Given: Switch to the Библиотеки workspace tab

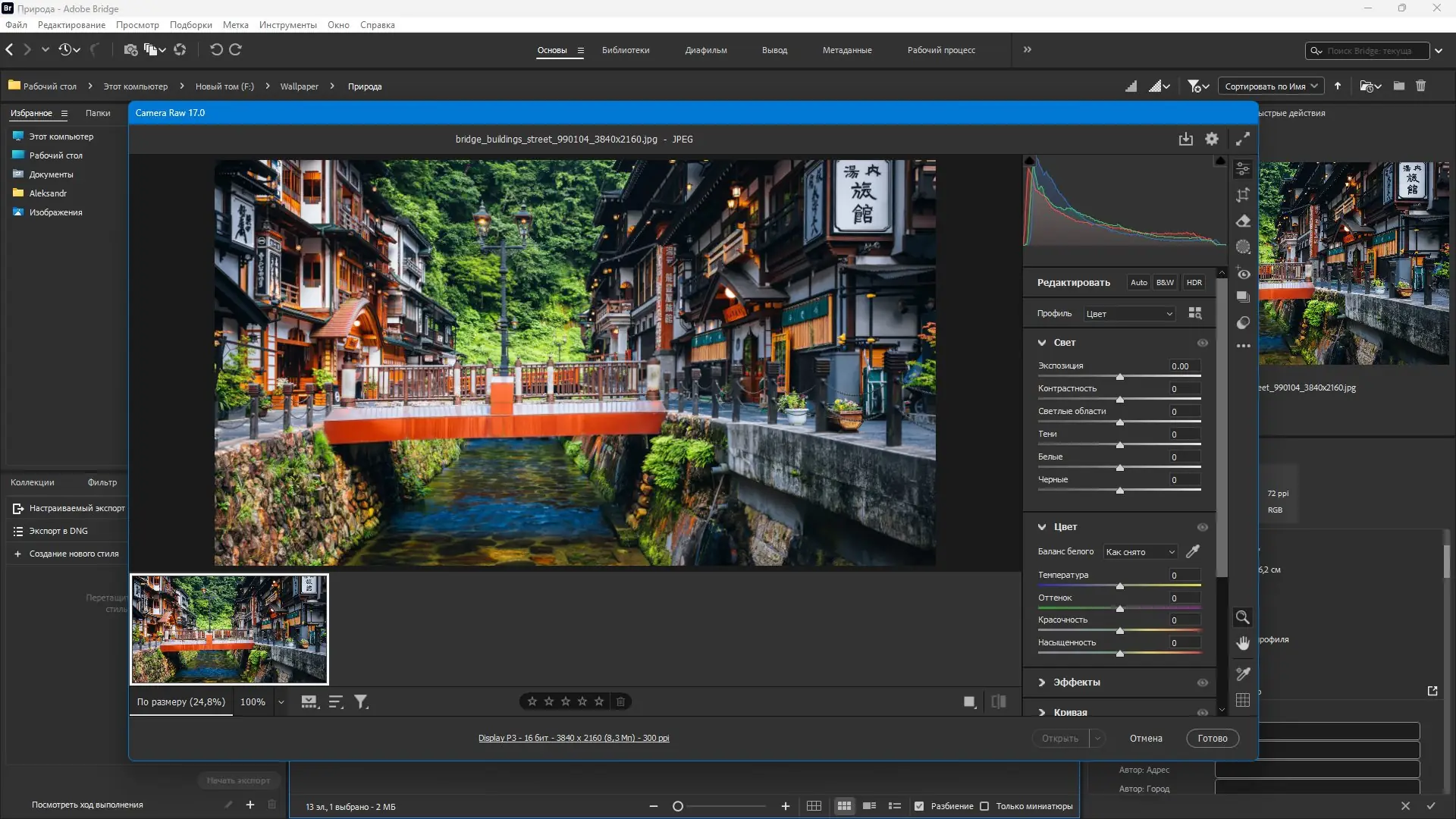Looking at the screenshot, I should 625,50.
